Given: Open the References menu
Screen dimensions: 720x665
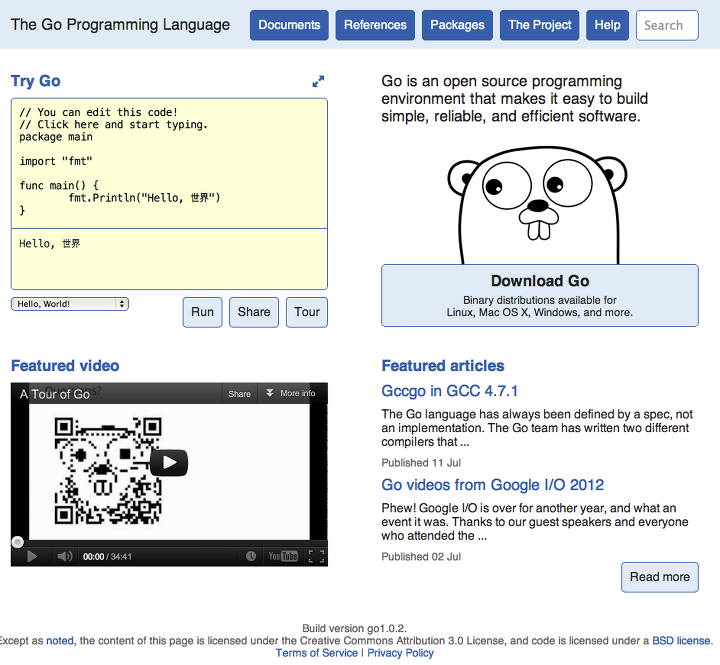Looking at the screenshot, I should pos(375,25).
